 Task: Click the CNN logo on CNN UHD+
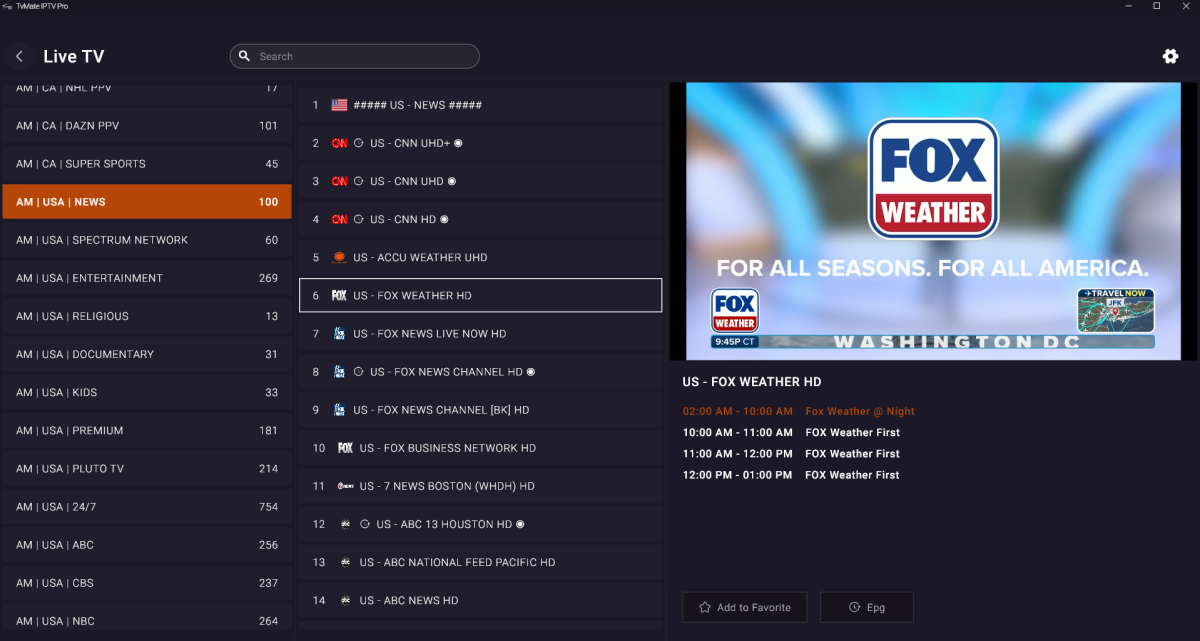click(x=339, y=143)
